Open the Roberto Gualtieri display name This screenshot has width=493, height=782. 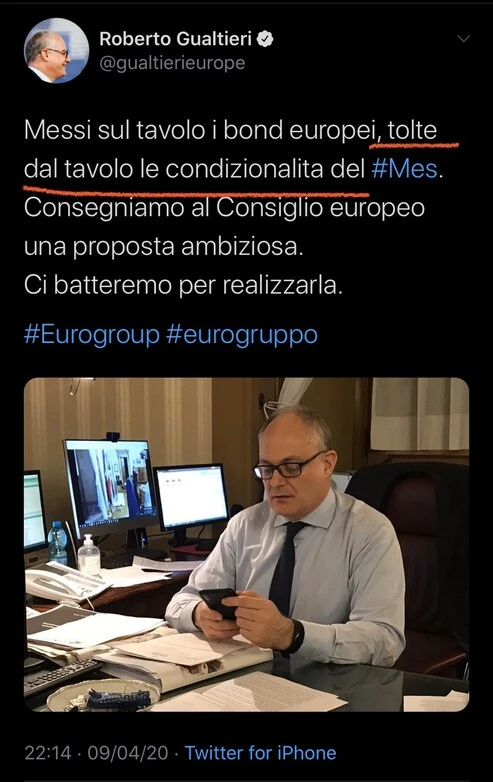[x=175, y=39]
